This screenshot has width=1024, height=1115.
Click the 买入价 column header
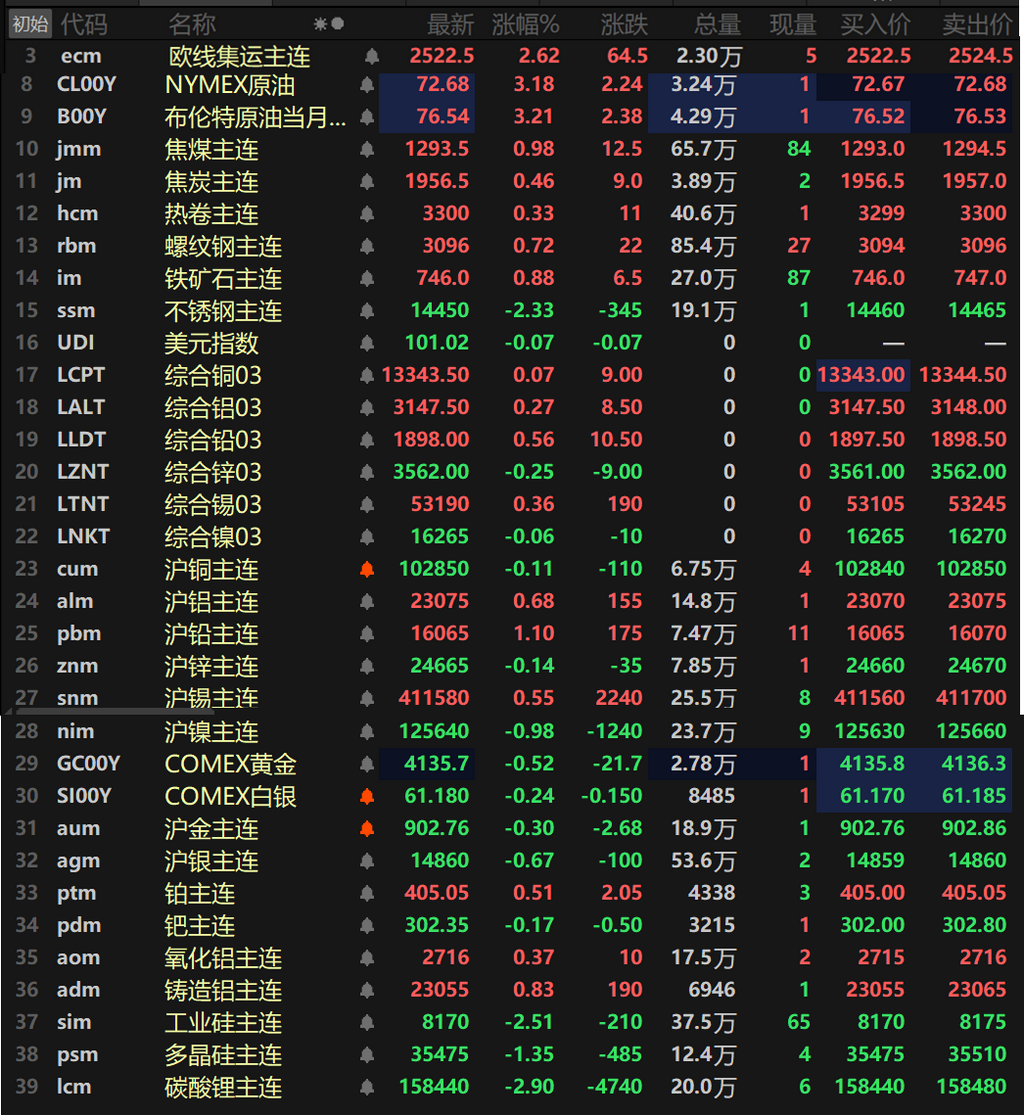click(875, 25)
